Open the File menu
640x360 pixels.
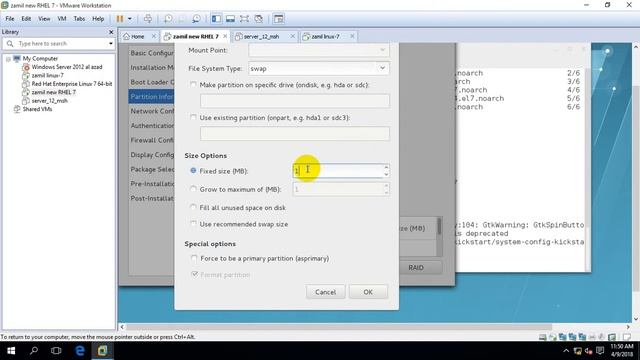pyautogui.click(x=10, y=19)
